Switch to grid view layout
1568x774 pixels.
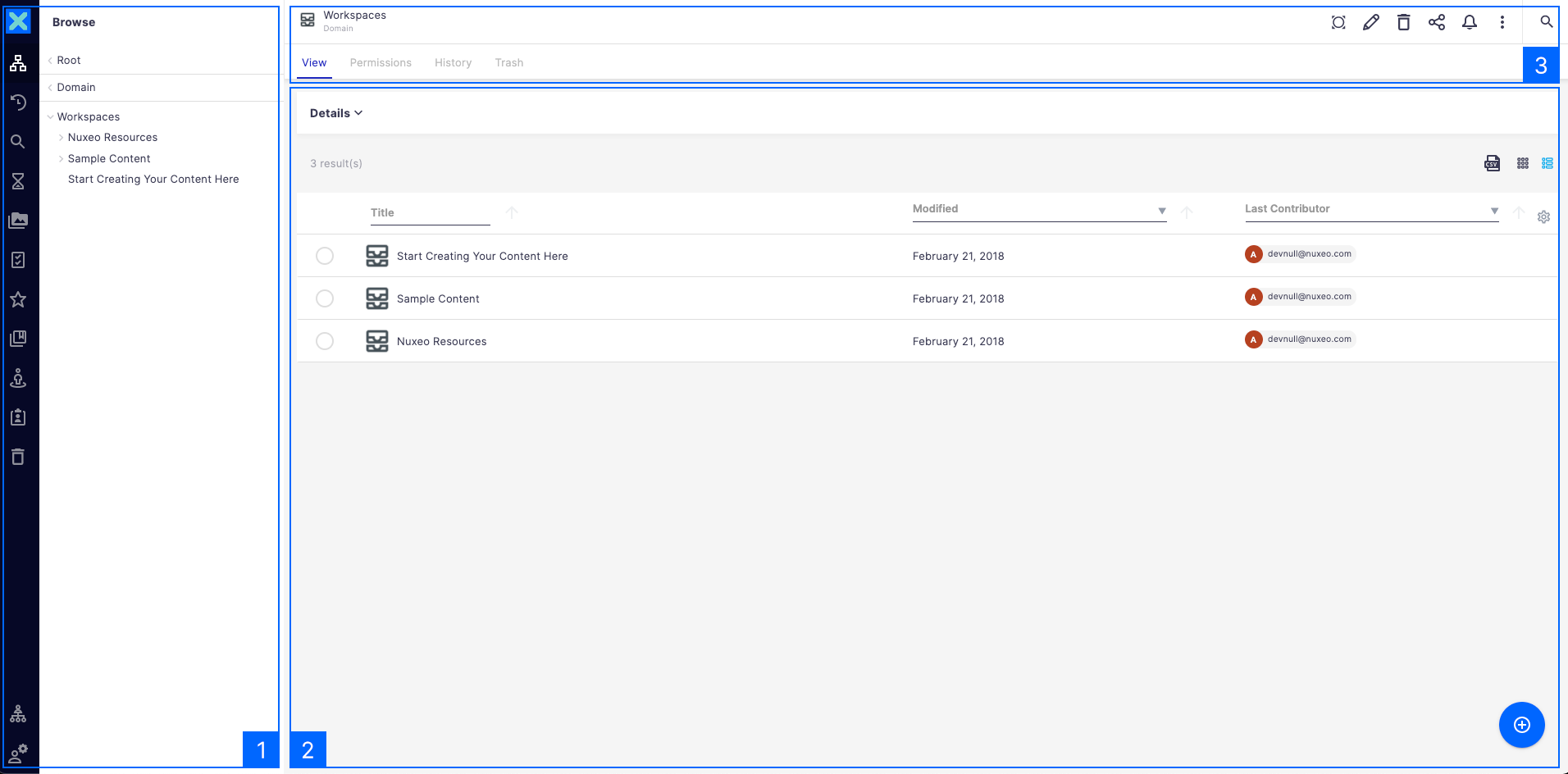coord(1523,163)
